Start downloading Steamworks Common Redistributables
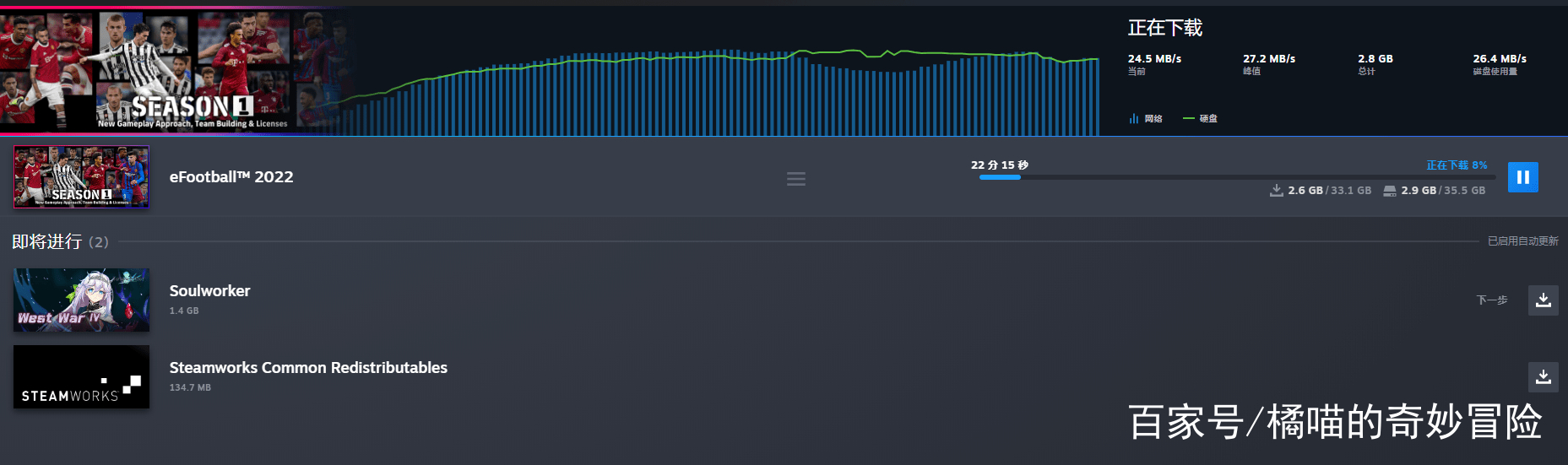This screenshot has height=465, width=1568. (1543, 377)
